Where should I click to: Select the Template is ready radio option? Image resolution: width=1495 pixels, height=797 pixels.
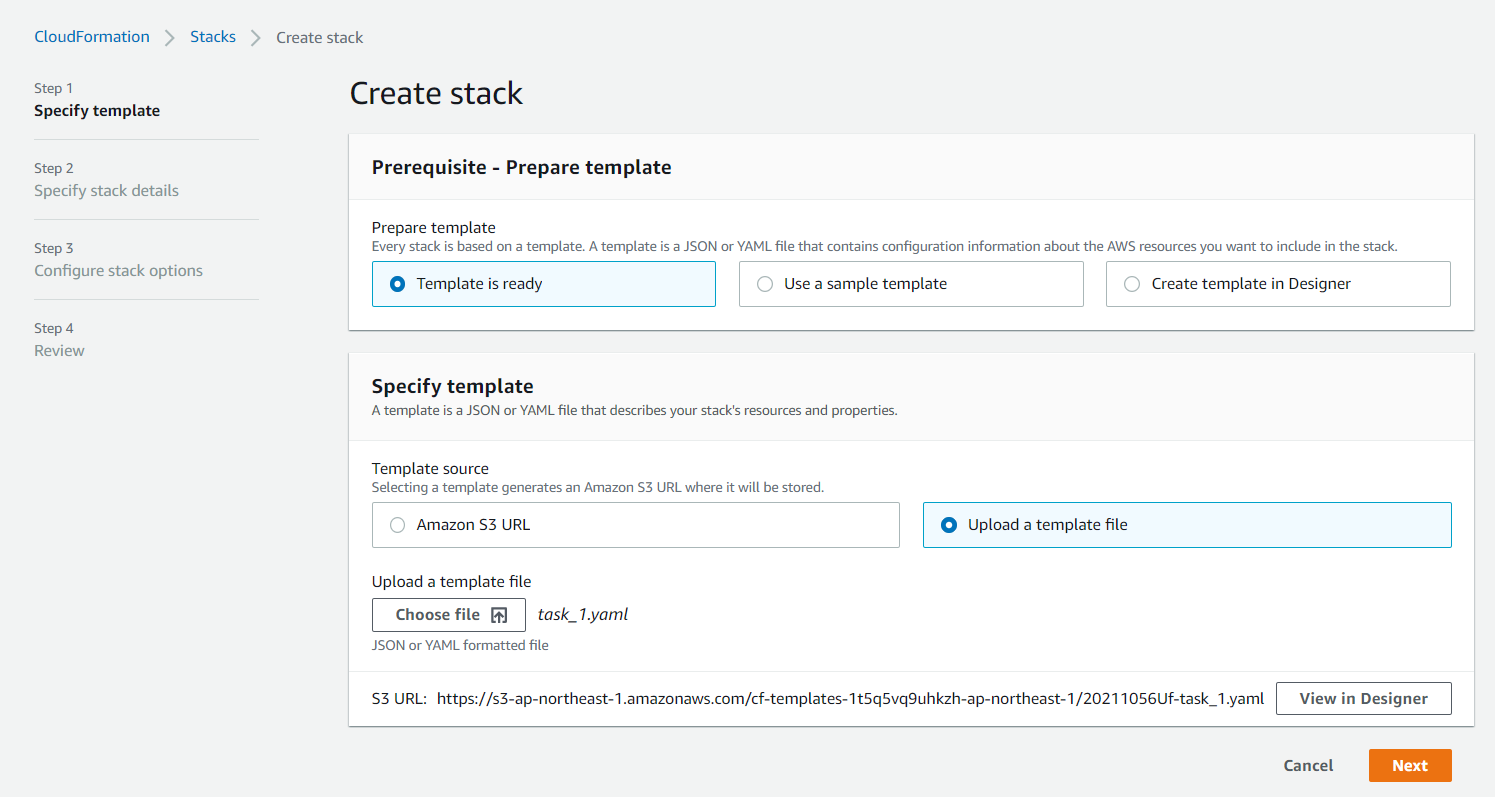tap(543, 284)
